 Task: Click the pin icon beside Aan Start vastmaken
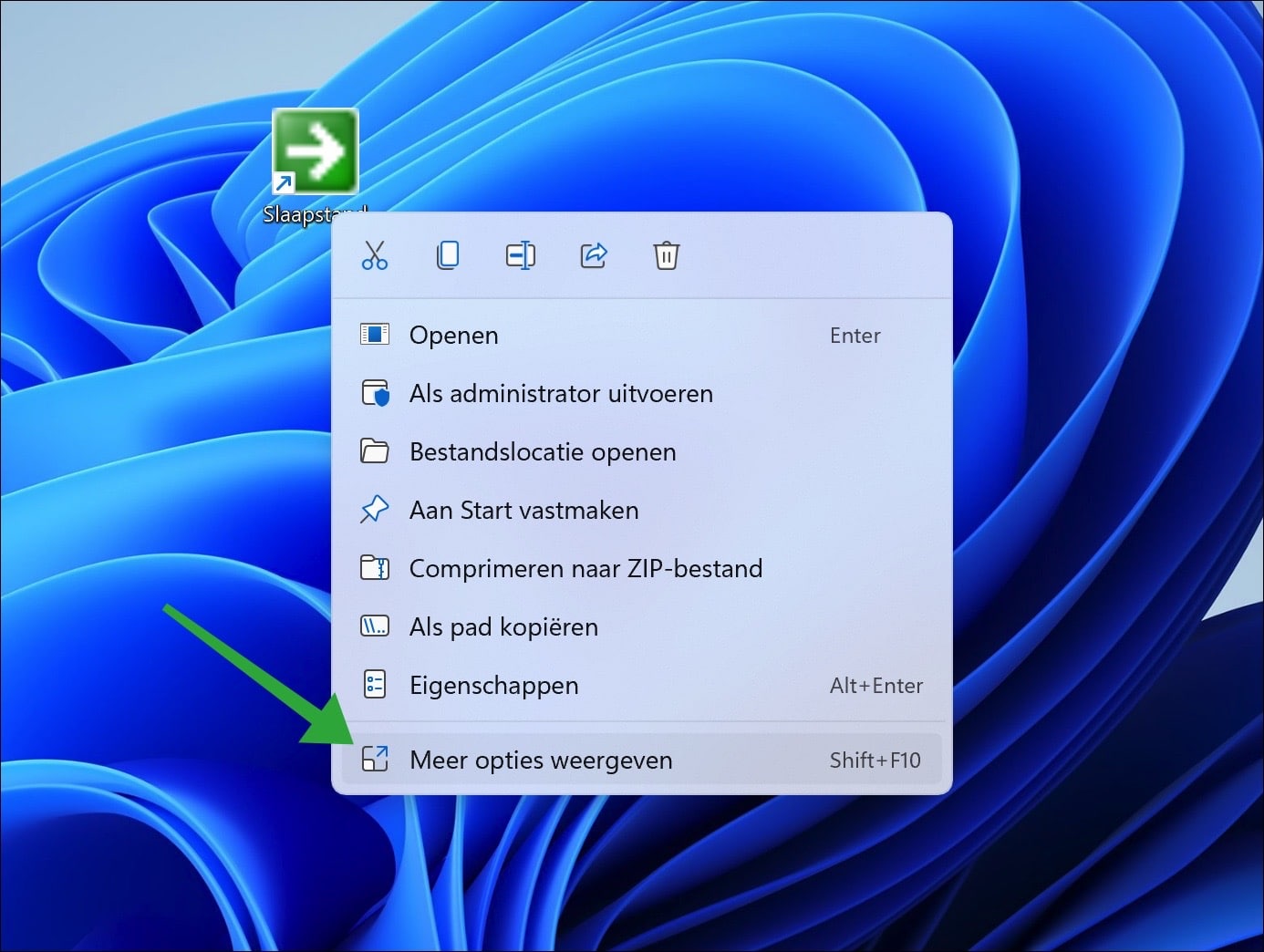[x=375, y=510]
